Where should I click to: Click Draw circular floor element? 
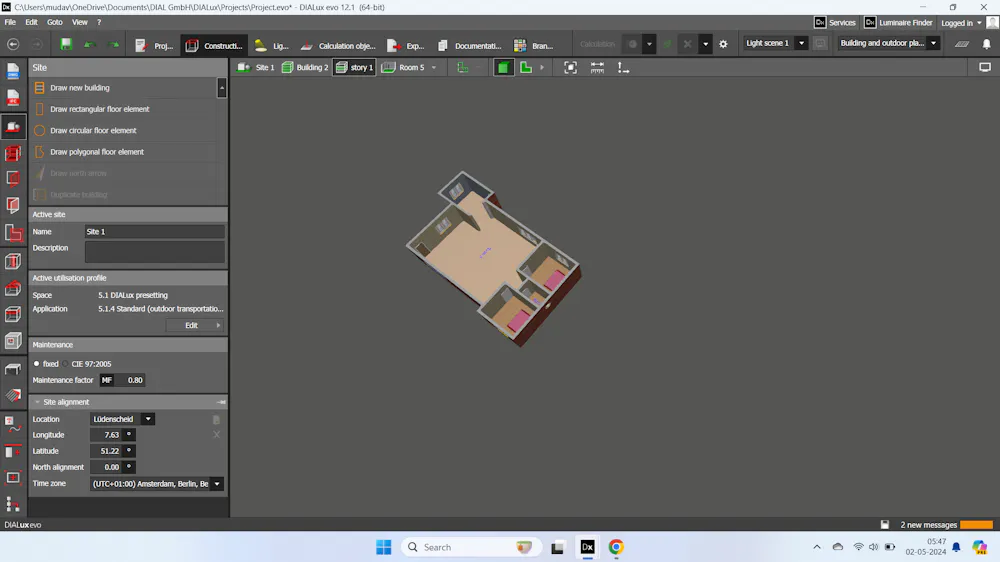tap(93, 131)
